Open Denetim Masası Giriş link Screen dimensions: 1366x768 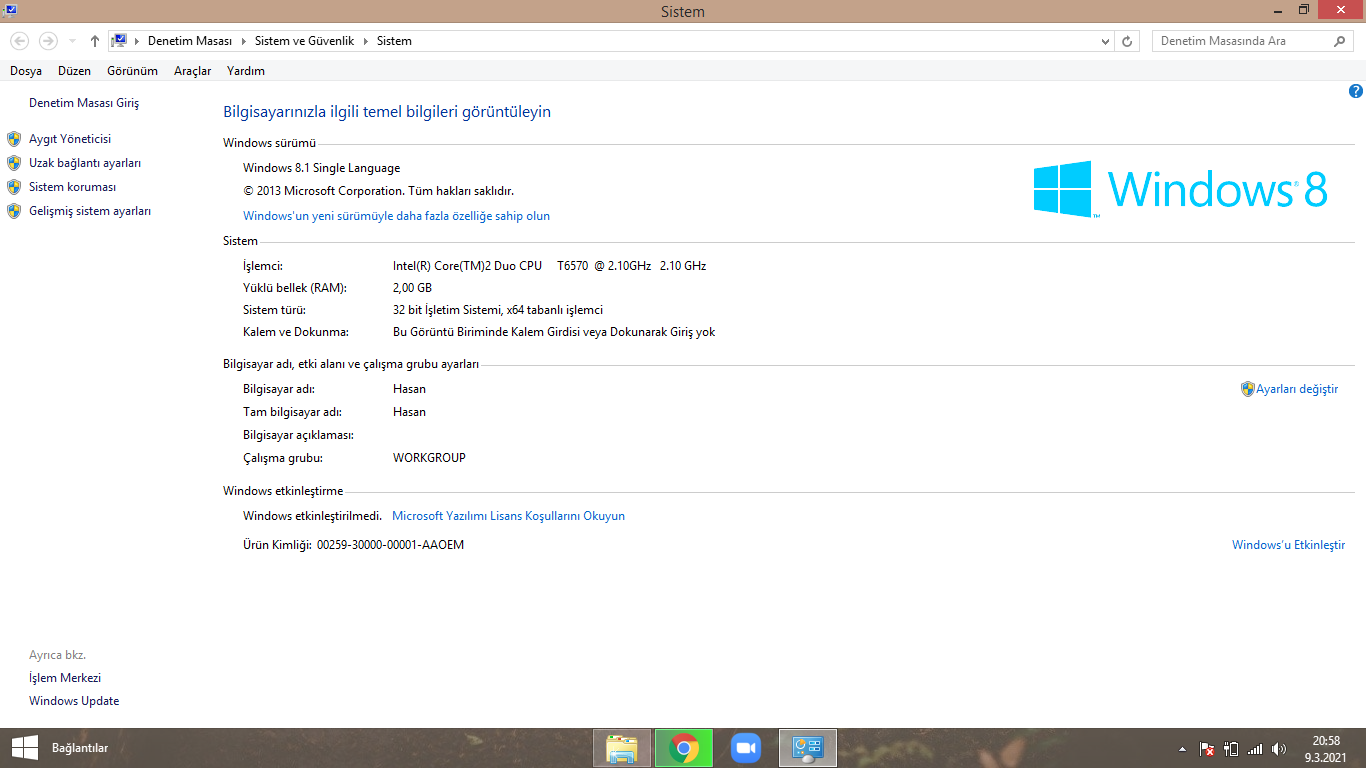[x=84, y=103]
